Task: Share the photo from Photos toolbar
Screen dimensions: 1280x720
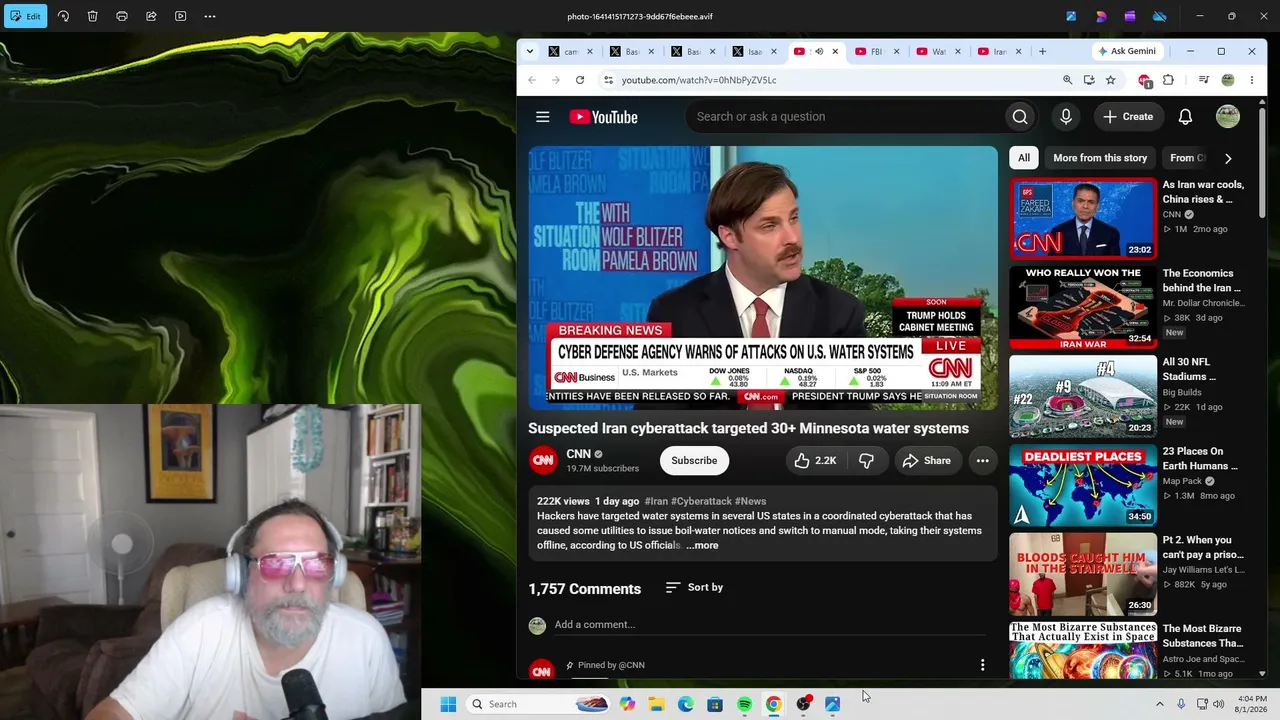Action: click(151, 16)
